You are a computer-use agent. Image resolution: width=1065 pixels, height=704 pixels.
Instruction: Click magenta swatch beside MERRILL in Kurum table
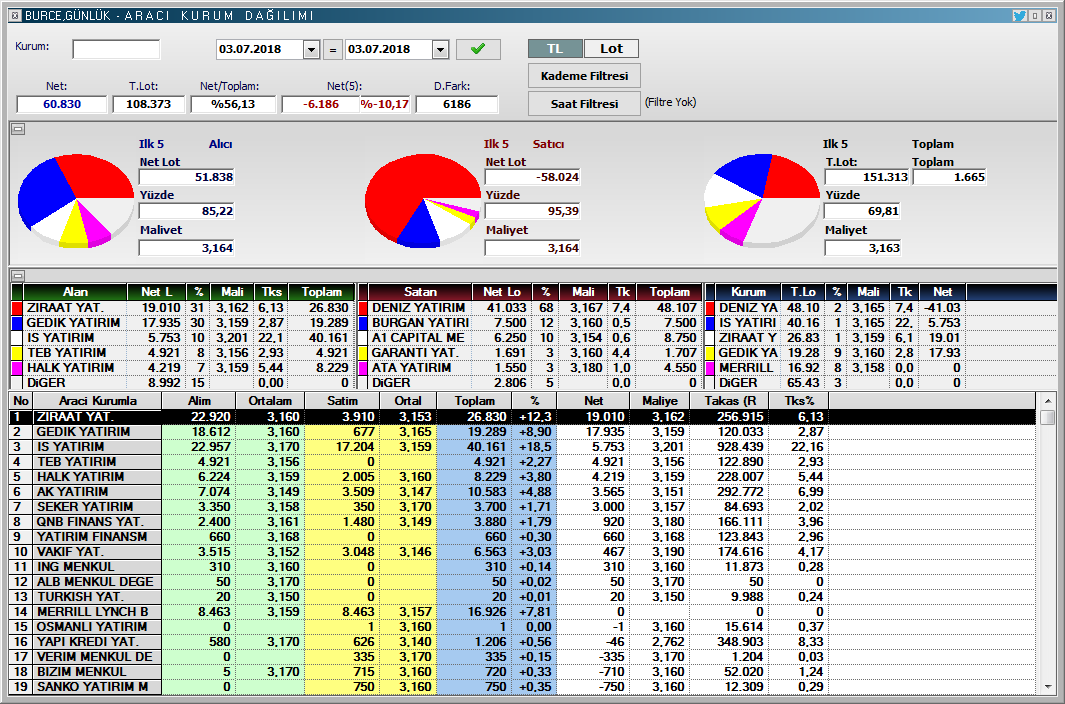710,368
